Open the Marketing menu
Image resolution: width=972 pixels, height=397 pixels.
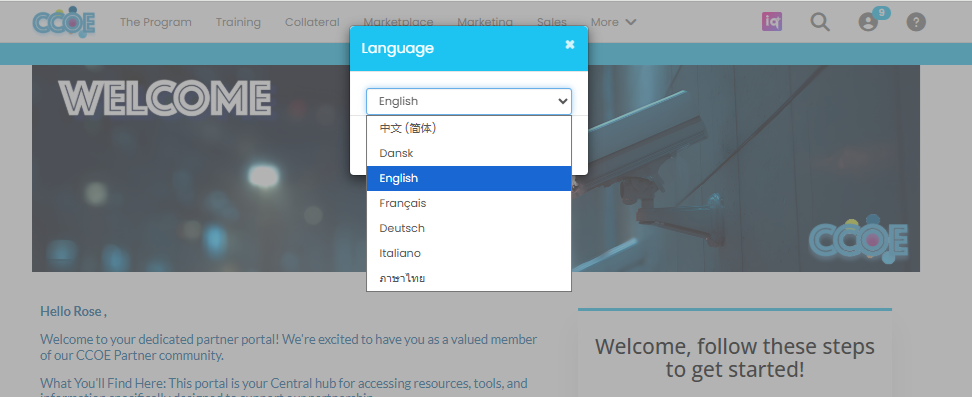tap(485, 22)
